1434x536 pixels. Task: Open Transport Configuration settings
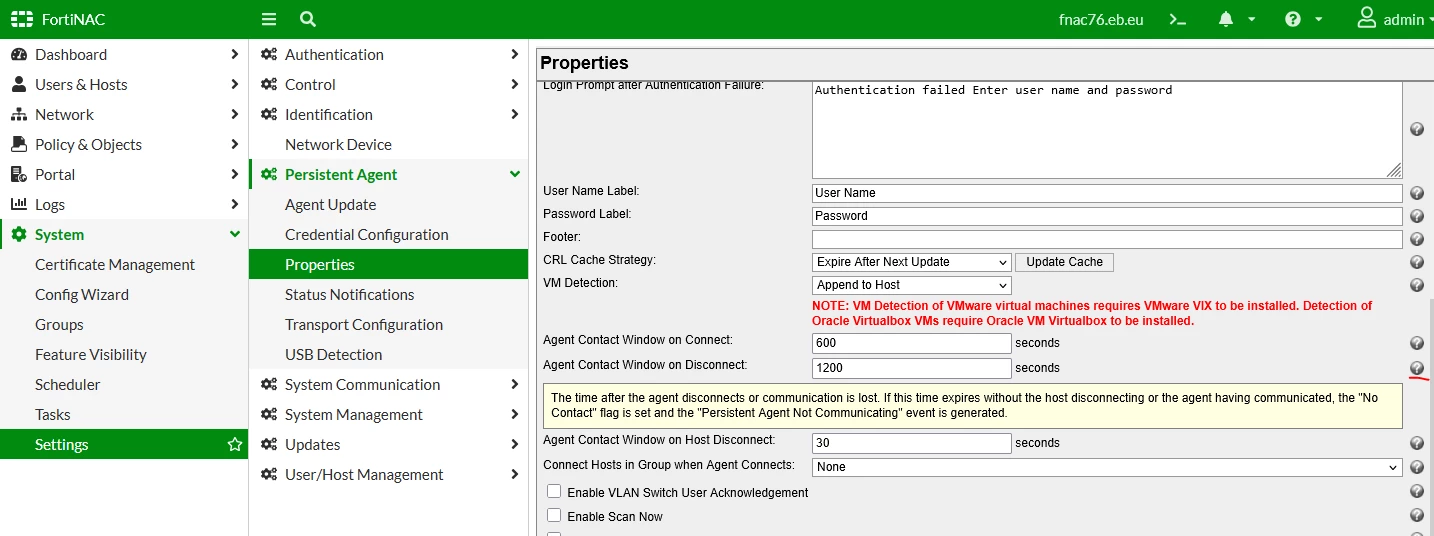click(x=364, y=324)
